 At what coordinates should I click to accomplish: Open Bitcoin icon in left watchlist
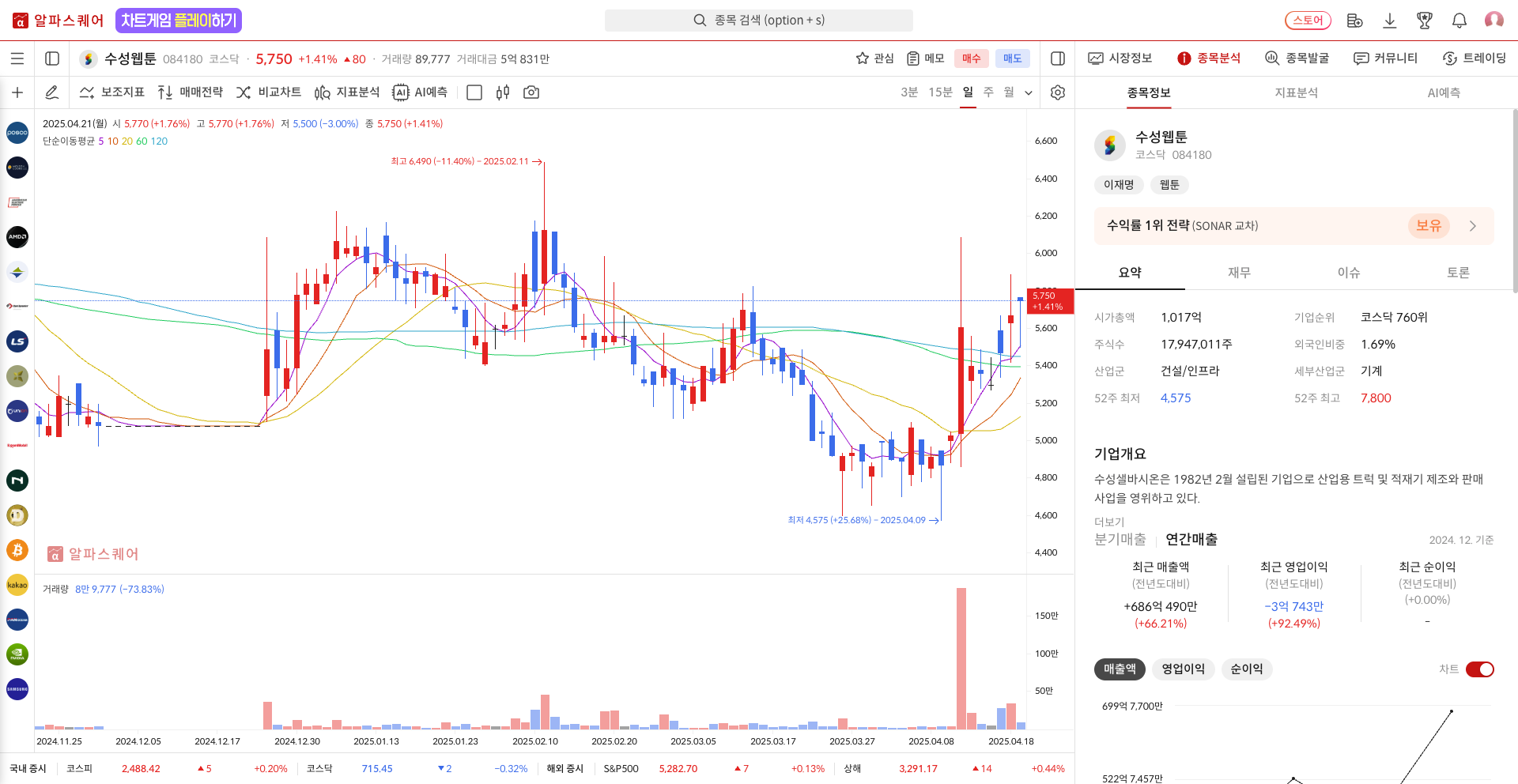tap(17, 550)
